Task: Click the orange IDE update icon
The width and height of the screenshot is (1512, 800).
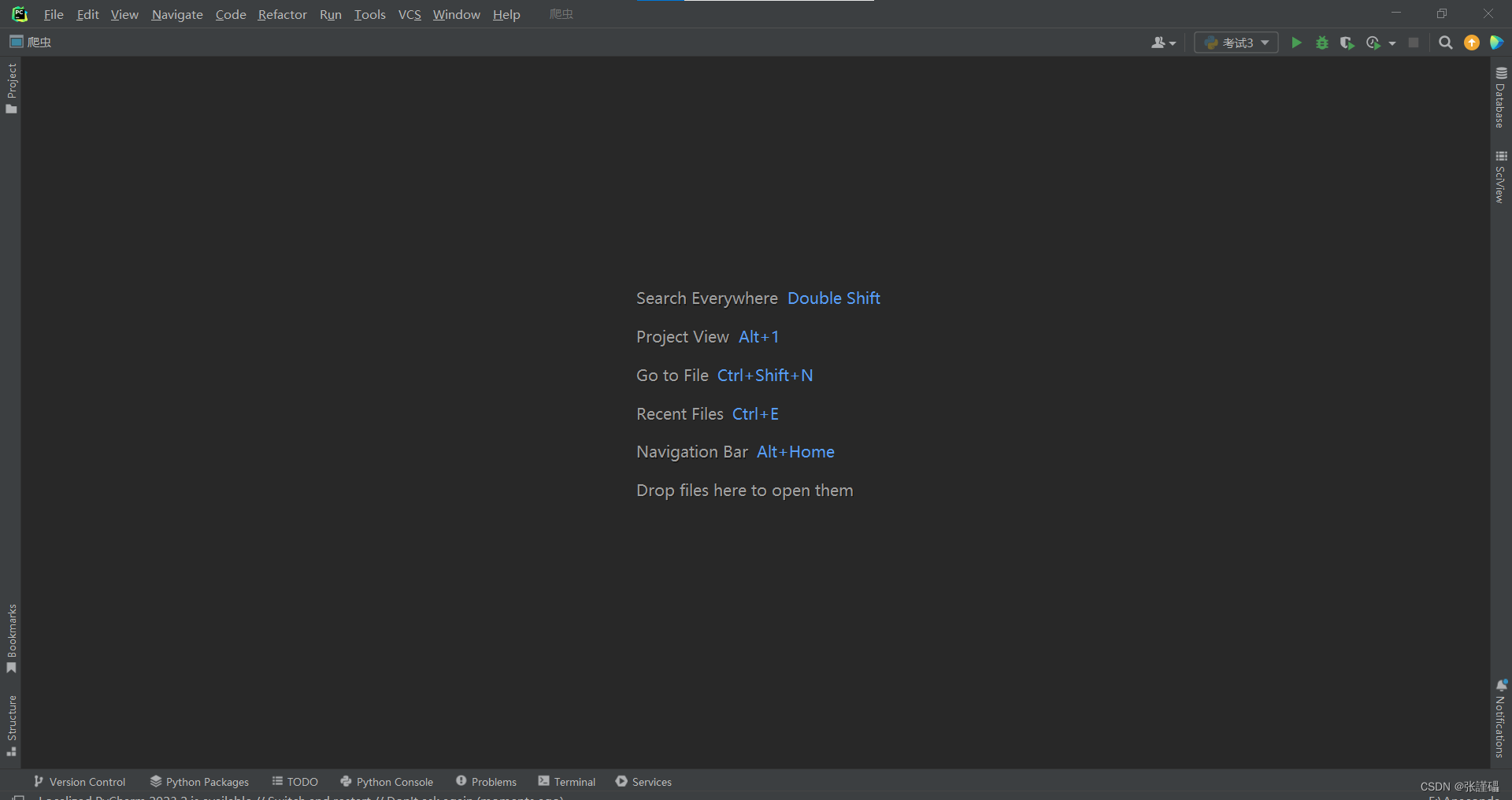Action: click(1472, 43)
